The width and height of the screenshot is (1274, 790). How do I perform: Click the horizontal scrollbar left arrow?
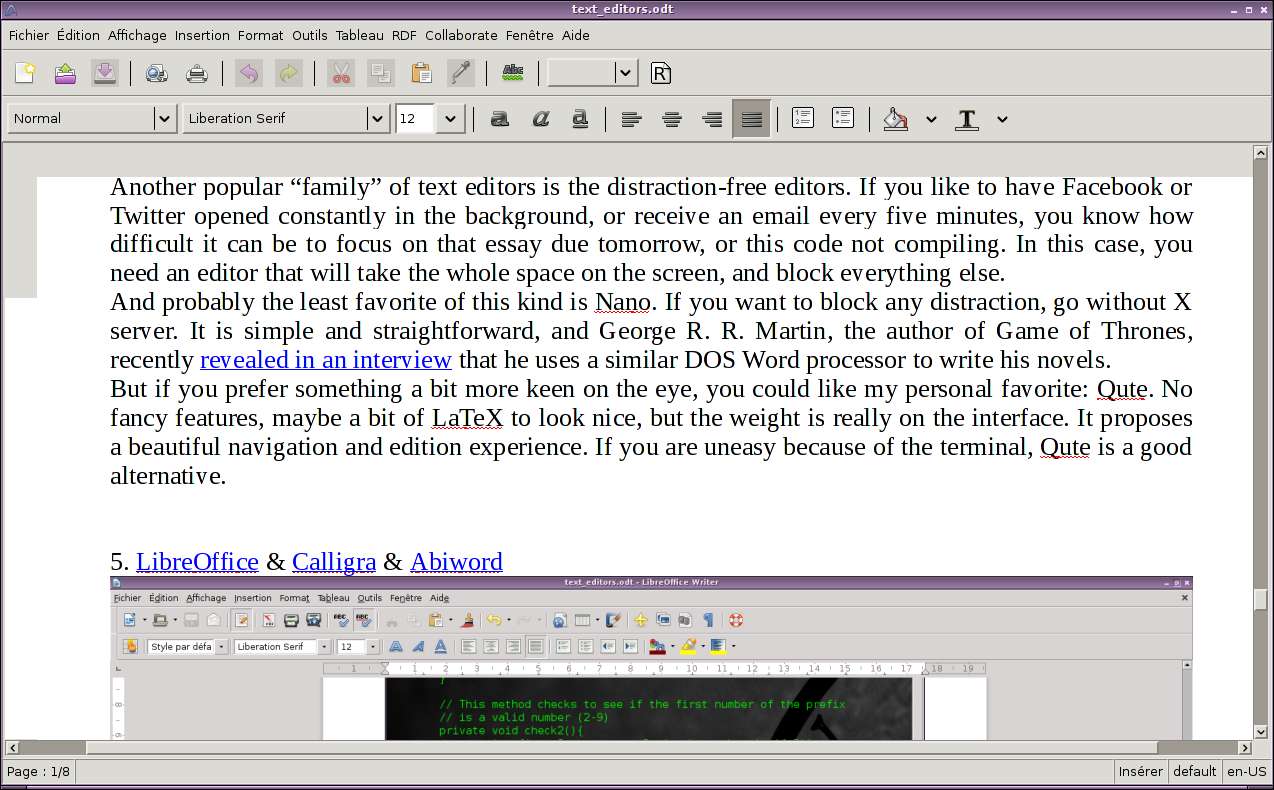pos(12,747)
